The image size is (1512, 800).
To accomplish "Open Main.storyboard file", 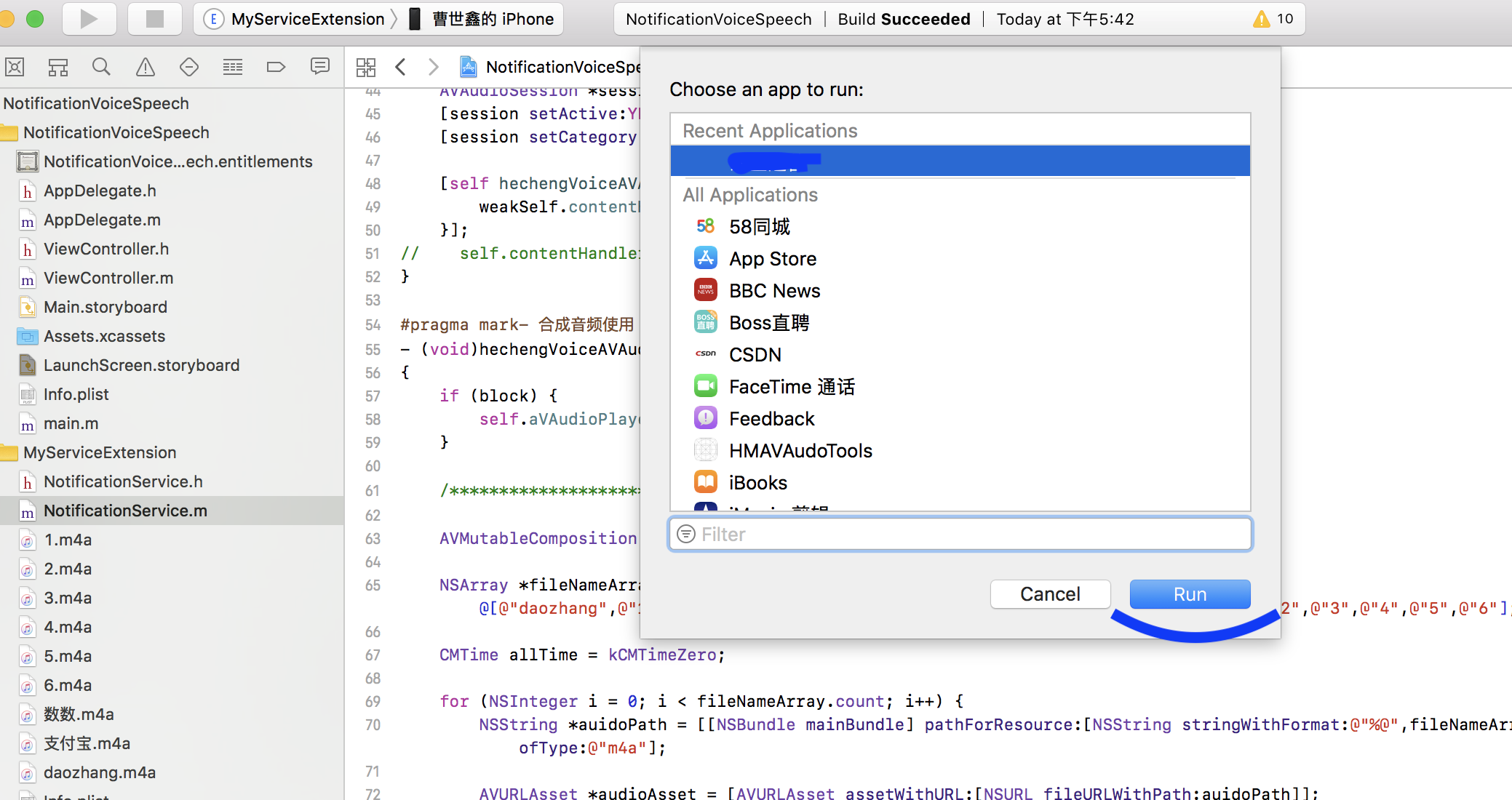I will (x=106, y=307).
